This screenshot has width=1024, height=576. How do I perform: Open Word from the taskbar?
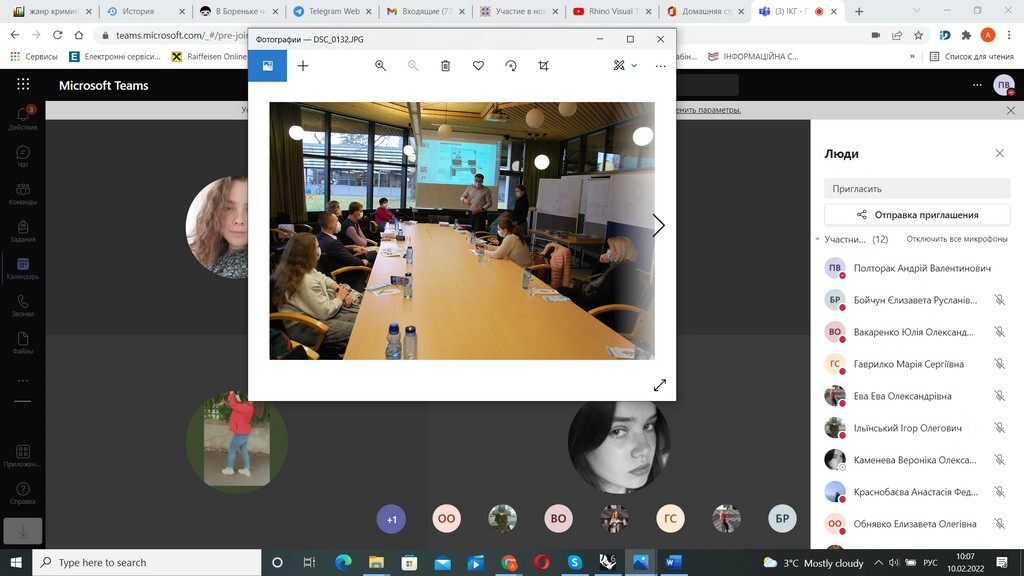pos(673,562)
